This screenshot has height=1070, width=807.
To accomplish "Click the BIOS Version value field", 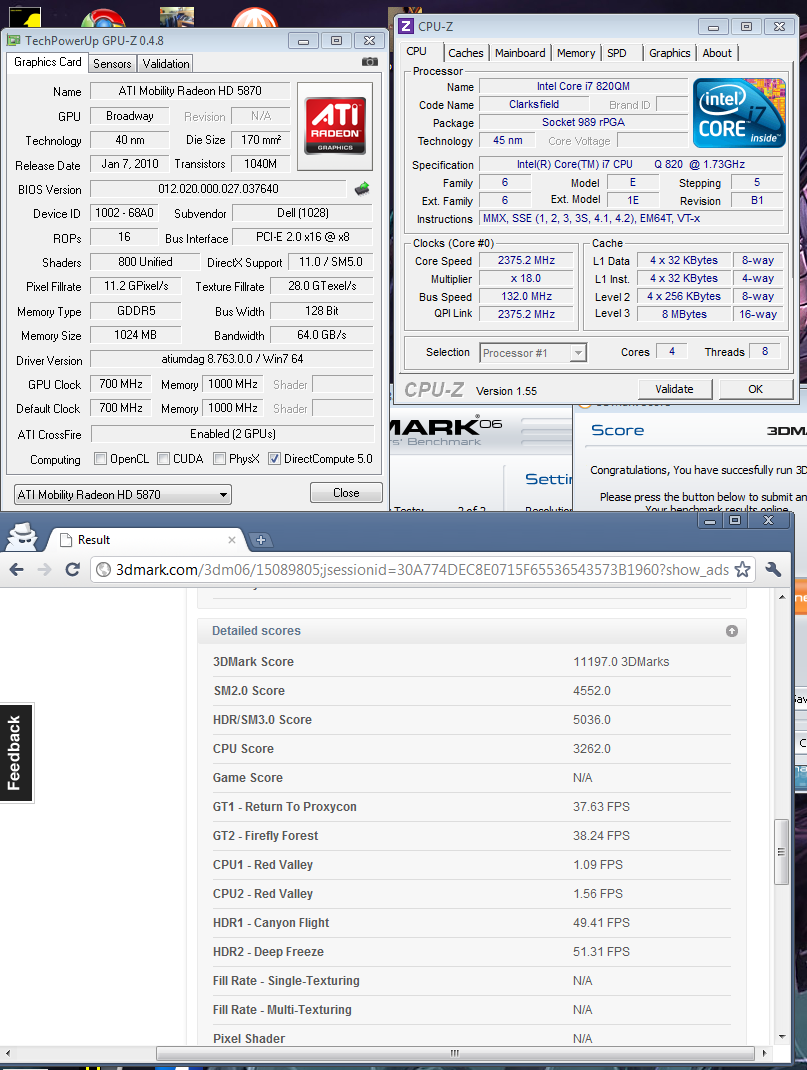I will tap(218, 189).
